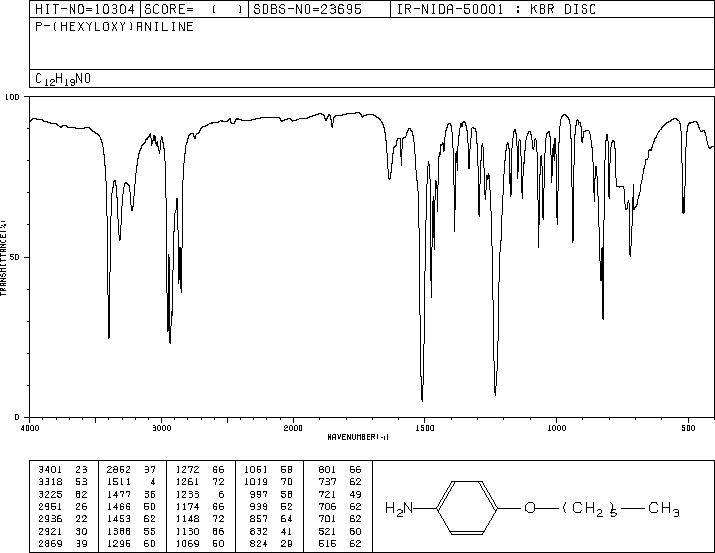Click the 1148 peak table value
715x553 pixels.
click(x=187, y=519)
